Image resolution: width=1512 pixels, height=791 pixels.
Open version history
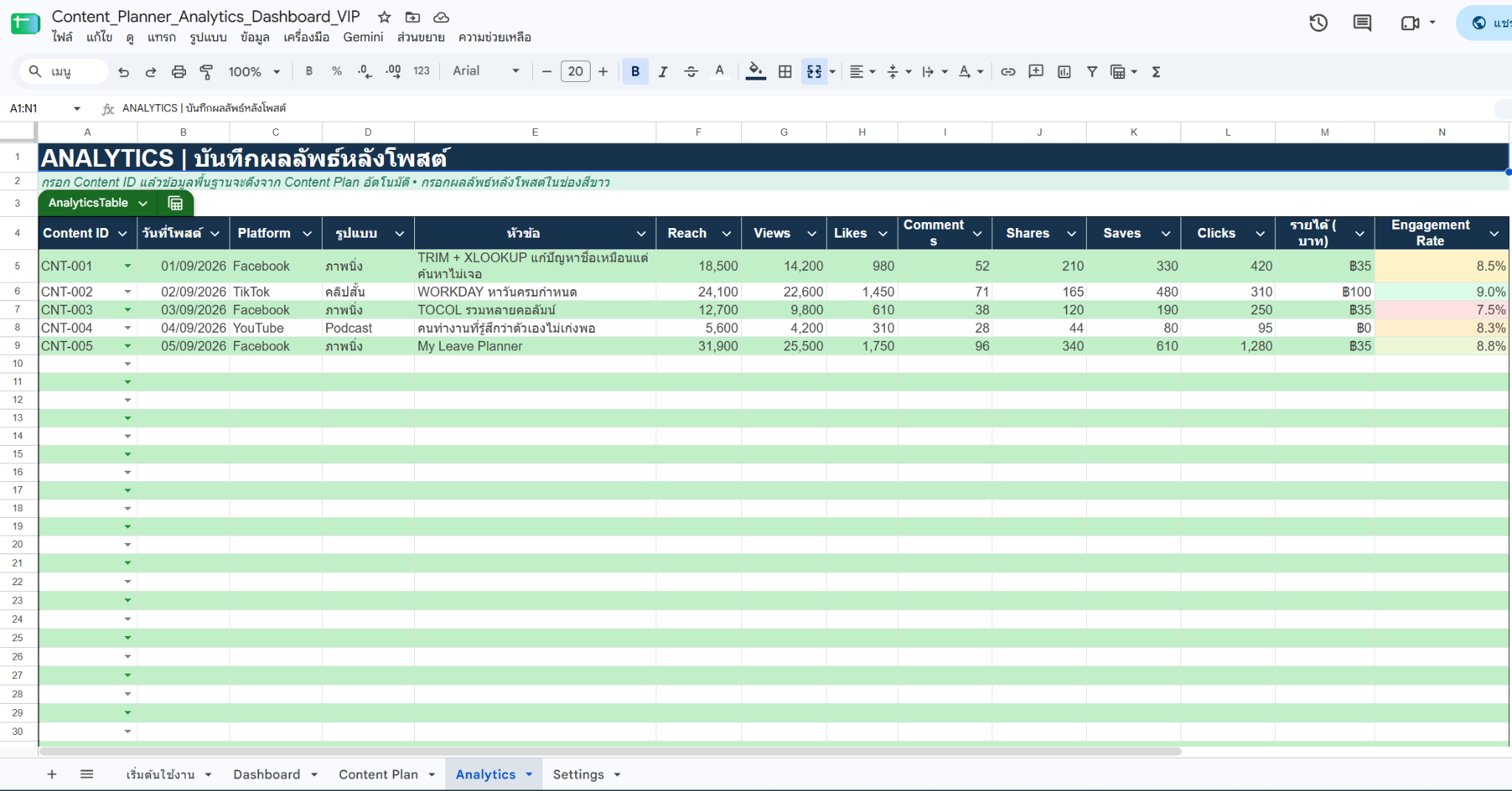pyautogui.click(x=1319, y=23)
